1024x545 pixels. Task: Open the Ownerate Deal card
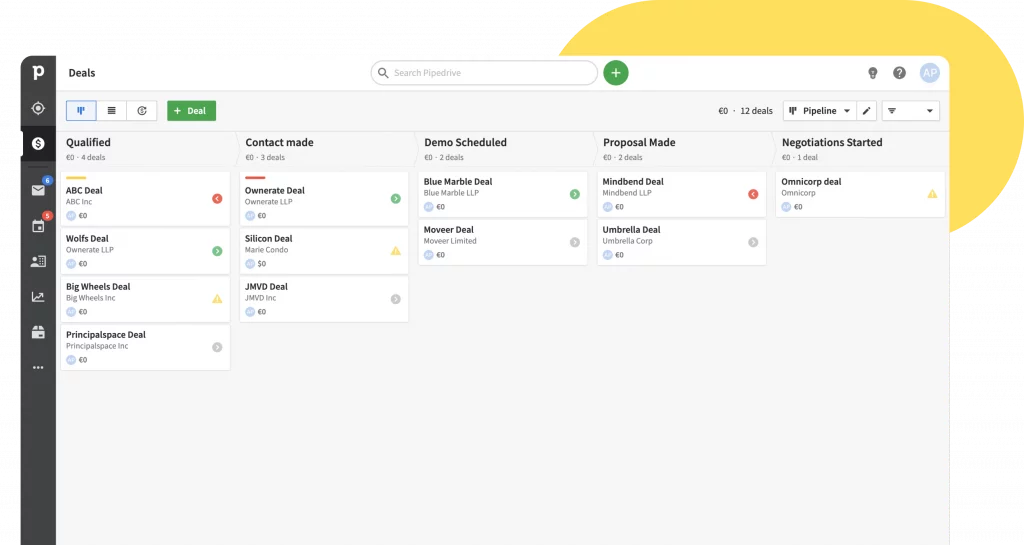(x=324, y=199)
